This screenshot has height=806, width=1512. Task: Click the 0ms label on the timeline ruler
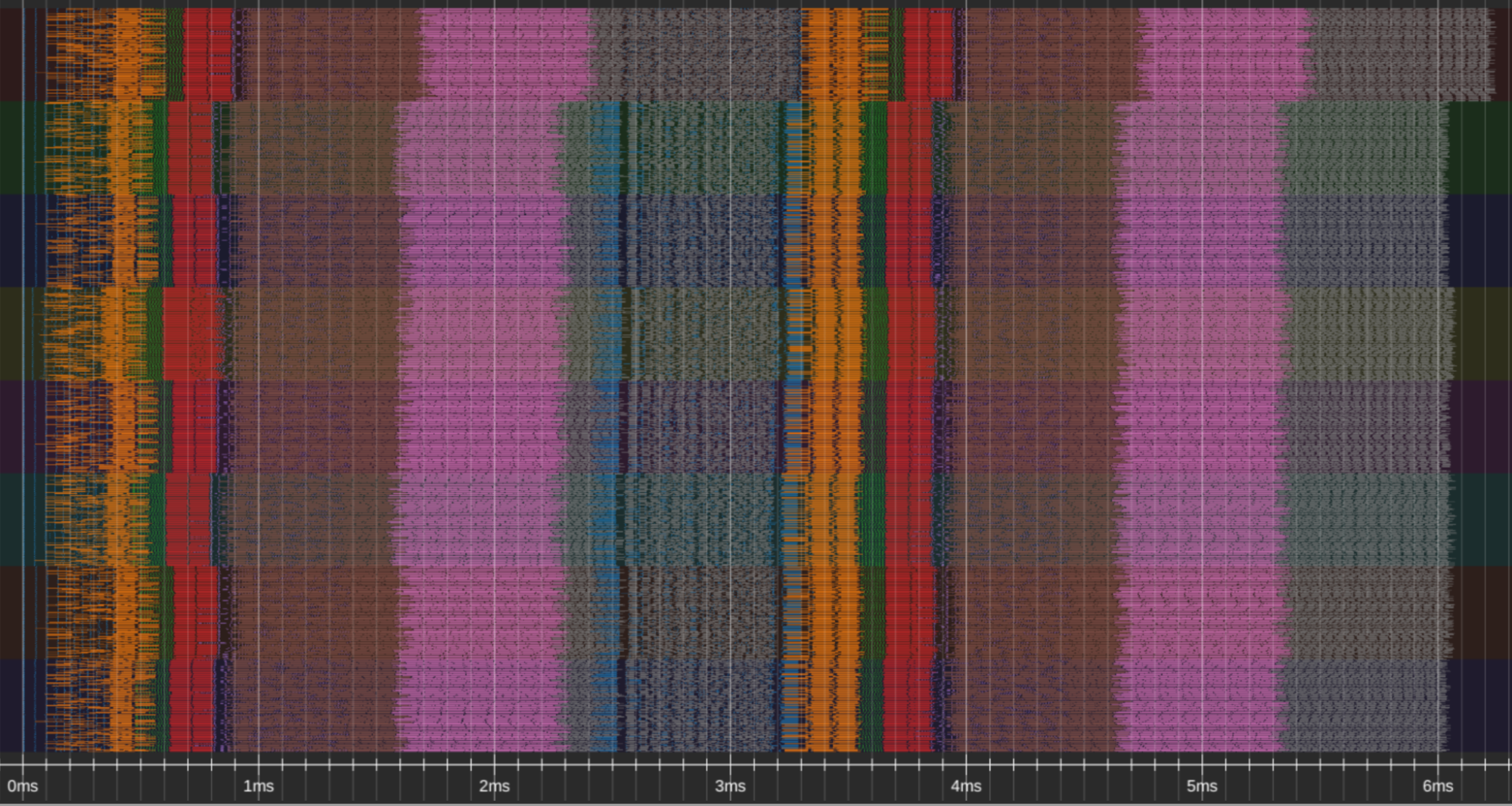[22, 786]
